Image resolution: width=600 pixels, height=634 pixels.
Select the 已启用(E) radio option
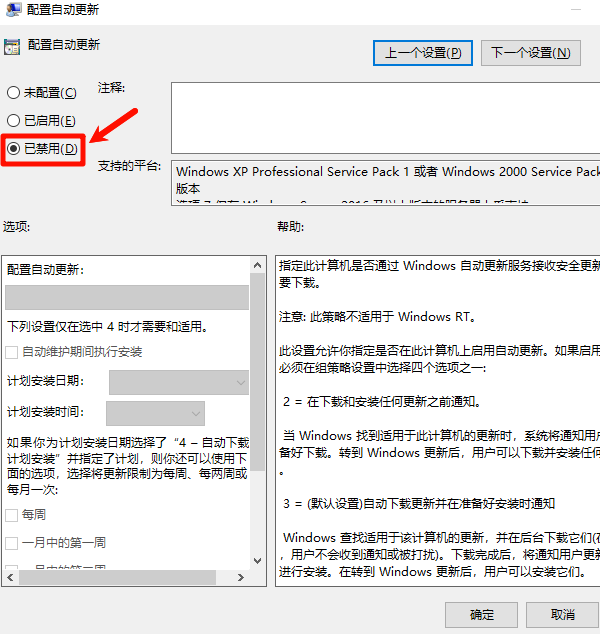(x=41, y=120)
